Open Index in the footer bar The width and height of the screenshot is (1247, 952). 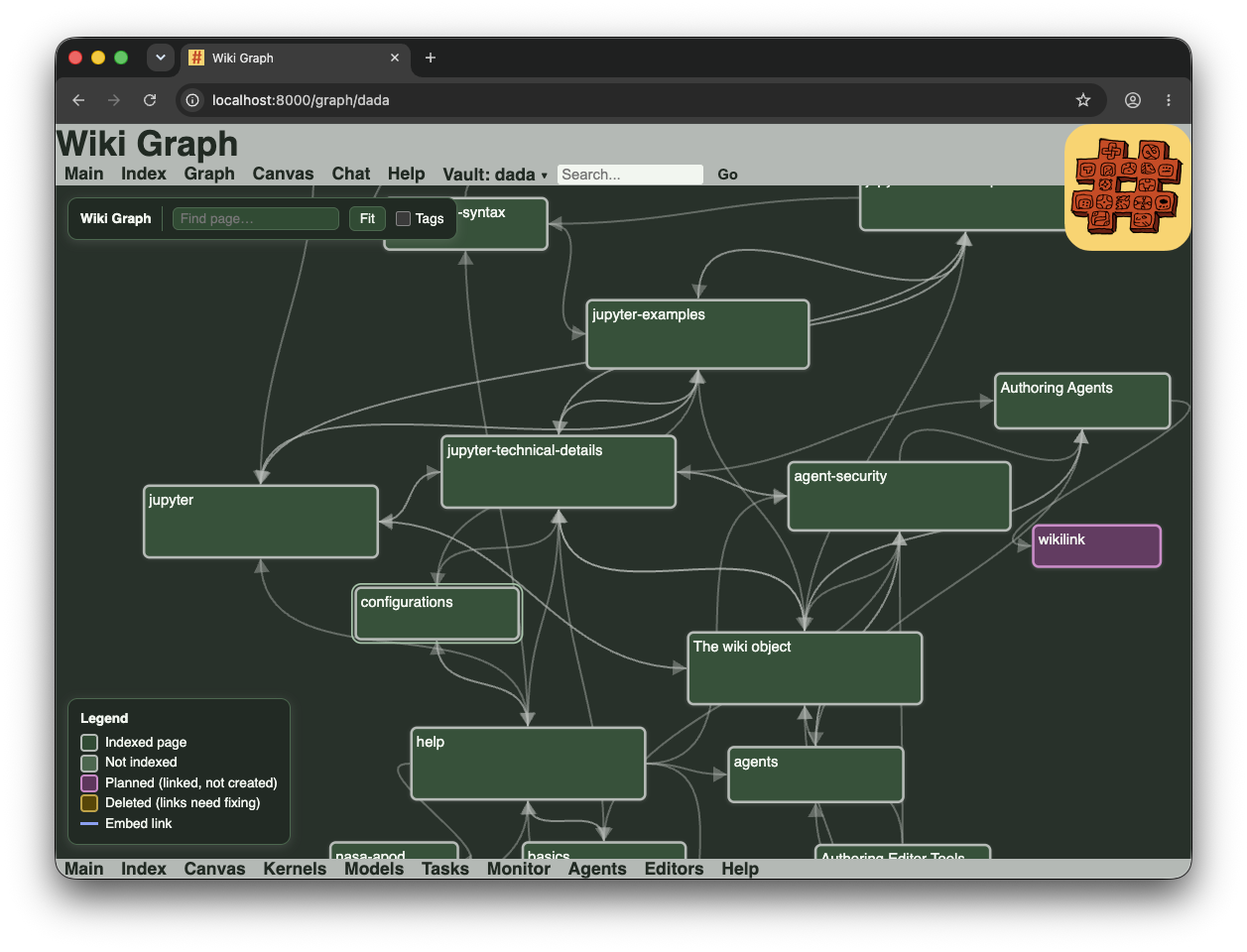144,869
